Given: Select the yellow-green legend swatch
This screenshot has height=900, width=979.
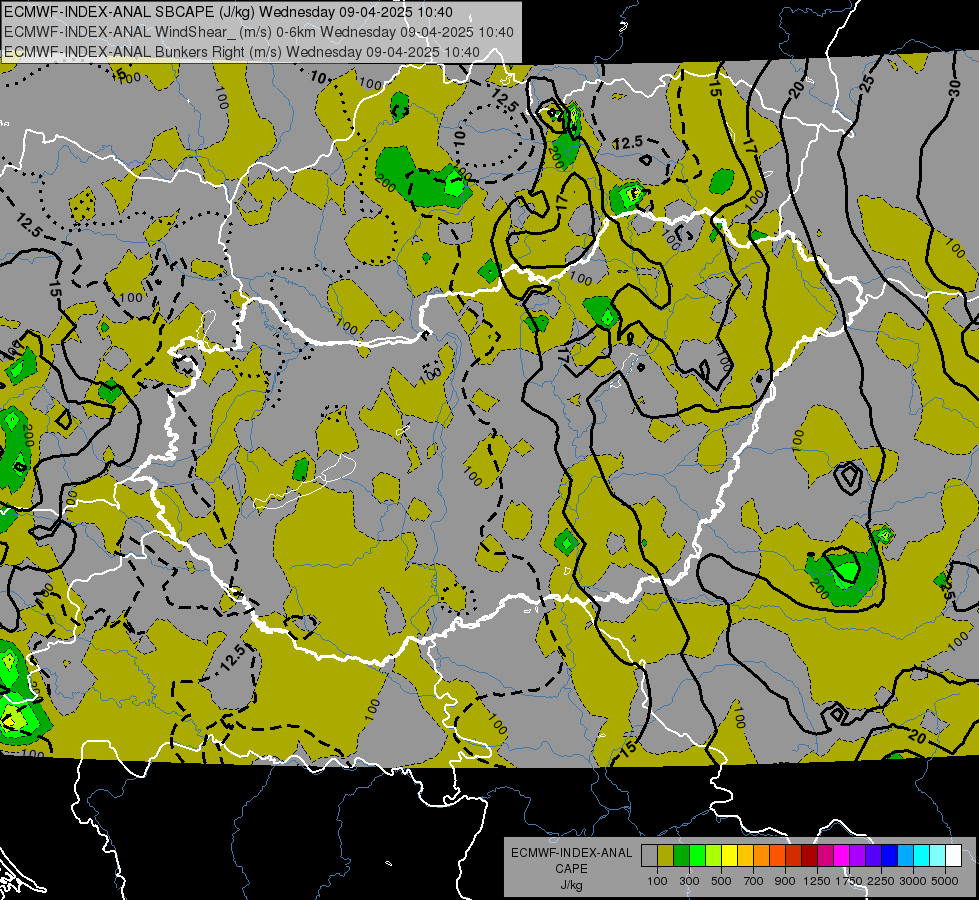Looking at the screenshot, I should [713, 856].
